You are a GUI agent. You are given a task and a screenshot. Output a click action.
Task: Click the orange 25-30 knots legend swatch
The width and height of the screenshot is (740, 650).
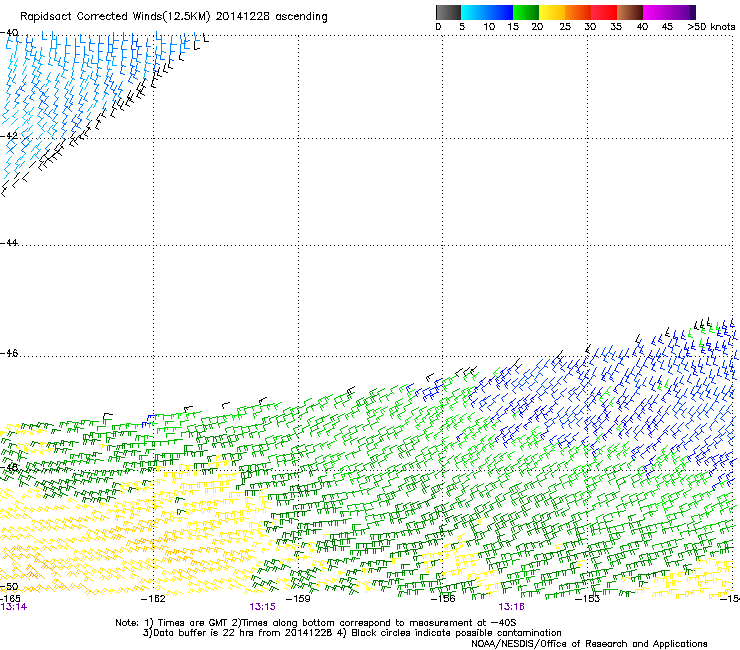click(578, 12)
